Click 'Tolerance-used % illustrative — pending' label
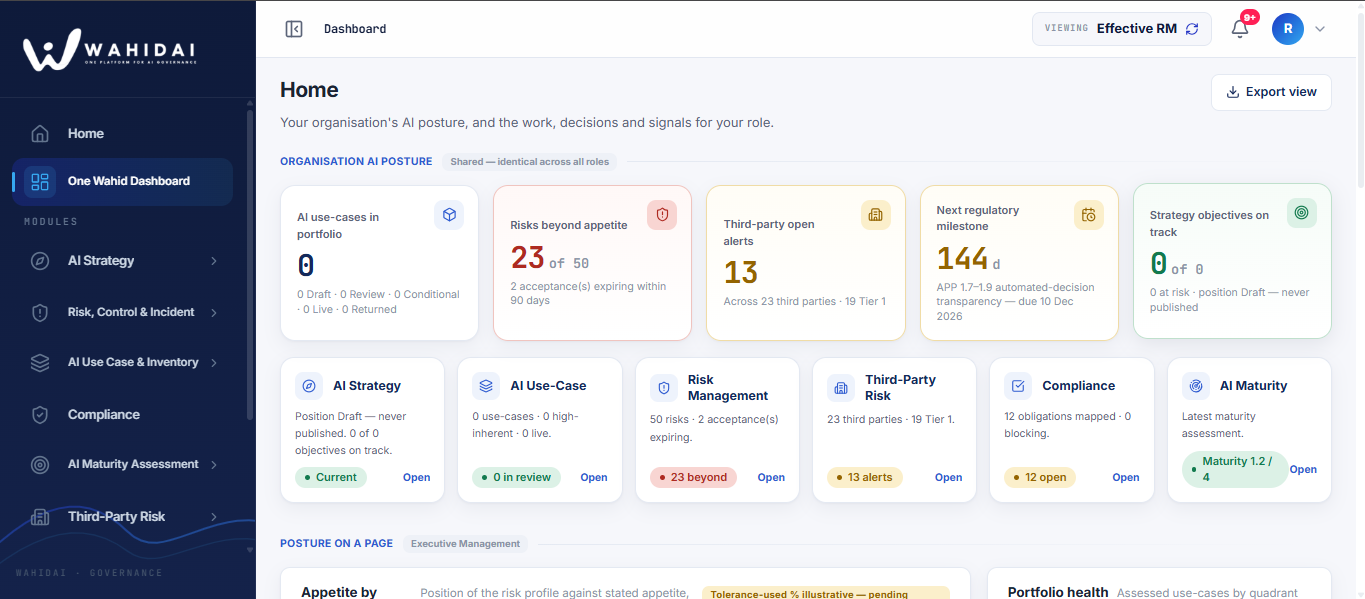Image resolution: width=1365 pixels, height=599 pixels. [825, 593]
